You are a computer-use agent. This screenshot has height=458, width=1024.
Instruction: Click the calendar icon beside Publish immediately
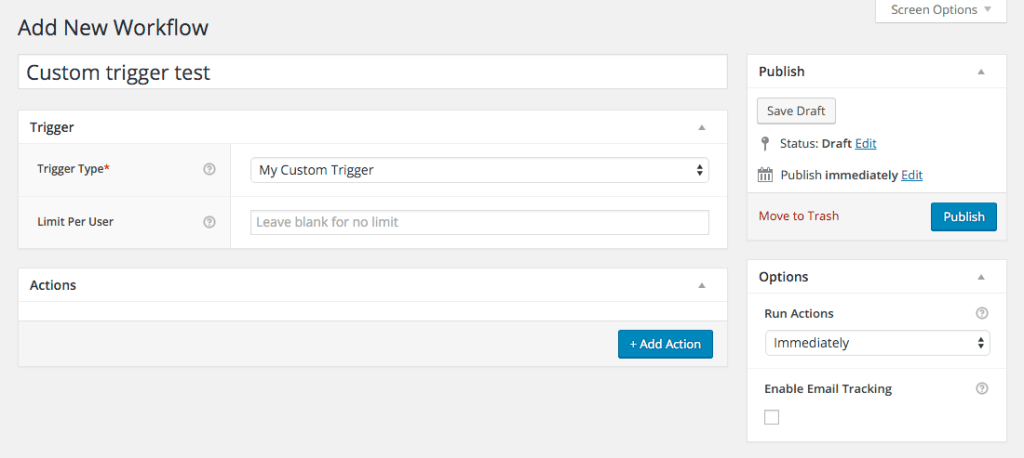tap(765, 175)
